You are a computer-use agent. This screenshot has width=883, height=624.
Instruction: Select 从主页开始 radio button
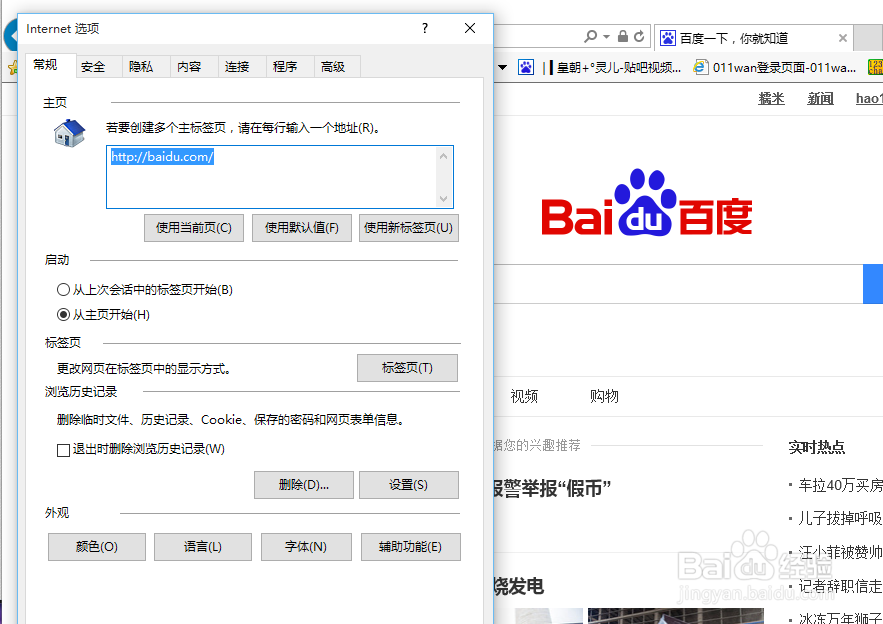pyautogui.click(x=63, y=314)
